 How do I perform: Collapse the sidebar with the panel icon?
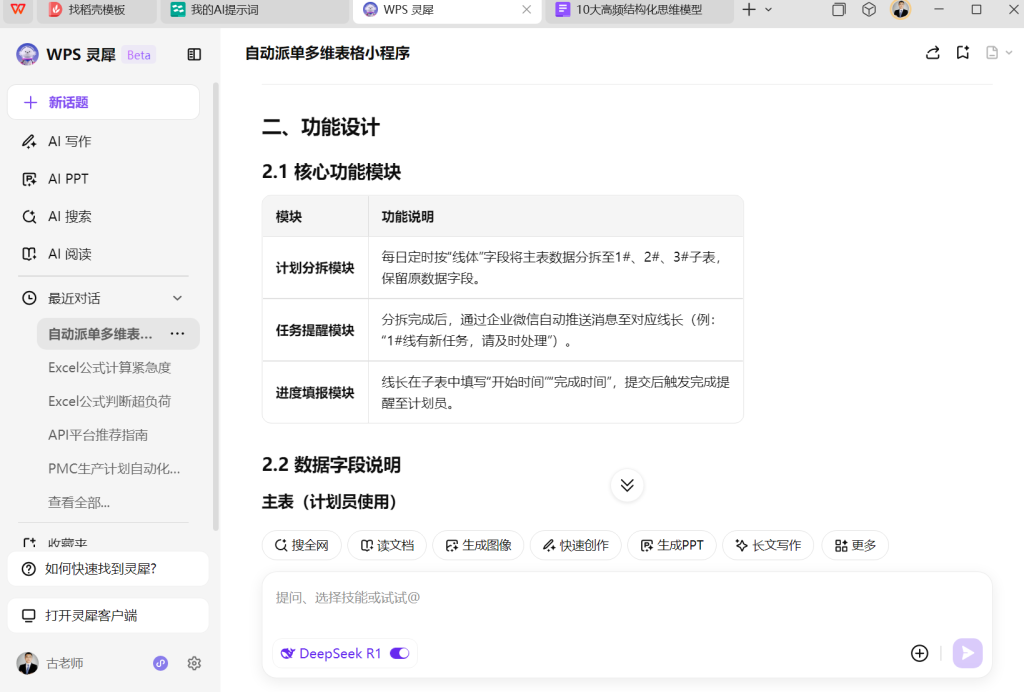pyautogui.click(x=194, y=54)
